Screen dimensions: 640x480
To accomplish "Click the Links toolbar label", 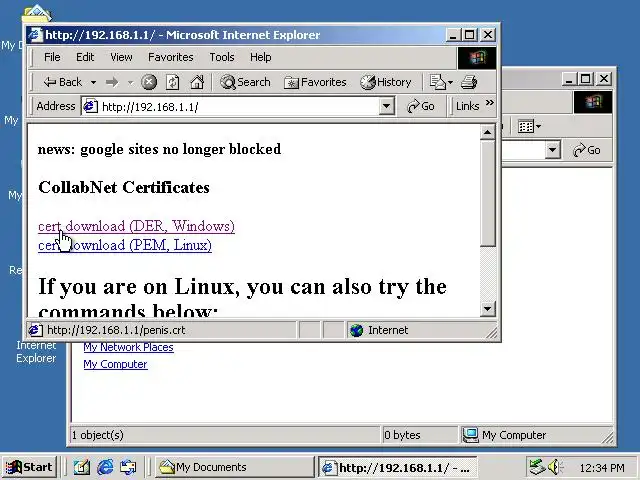I will point(467,107).
